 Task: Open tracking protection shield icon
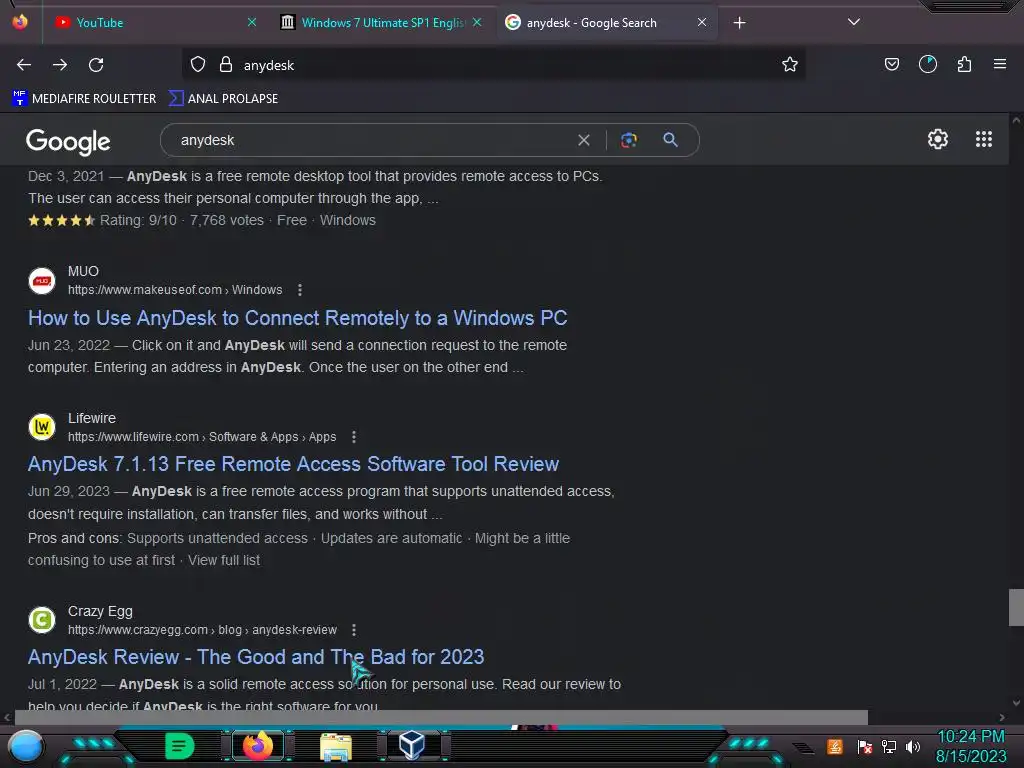coord(198,65)
